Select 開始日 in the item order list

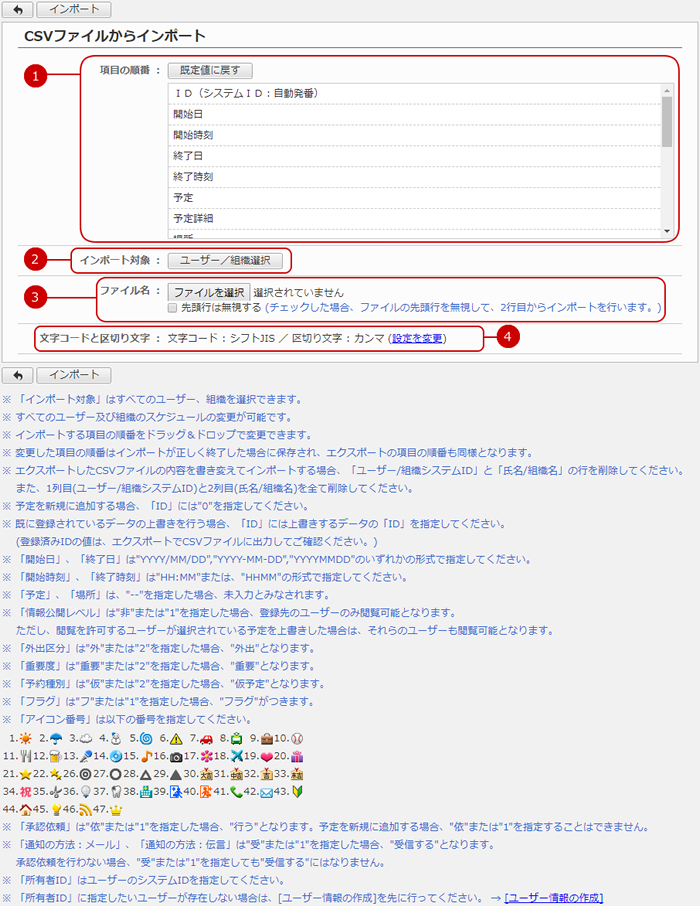click(x=188, y=114)
